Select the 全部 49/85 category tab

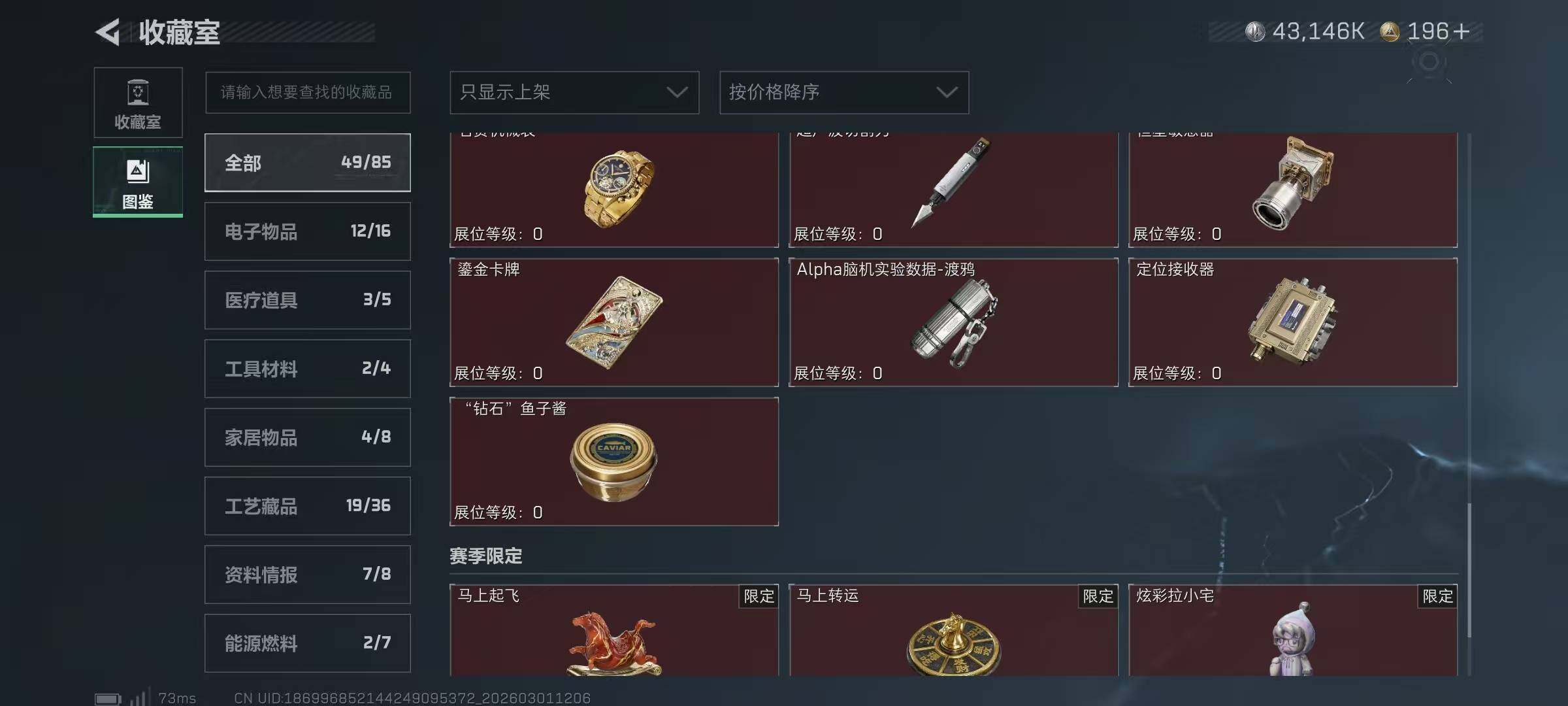[308, 163]
